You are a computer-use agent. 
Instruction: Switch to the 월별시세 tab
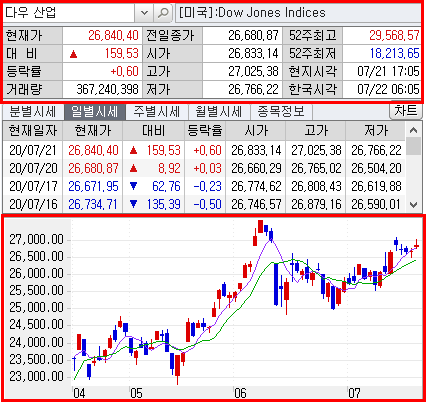click(219, 112)
